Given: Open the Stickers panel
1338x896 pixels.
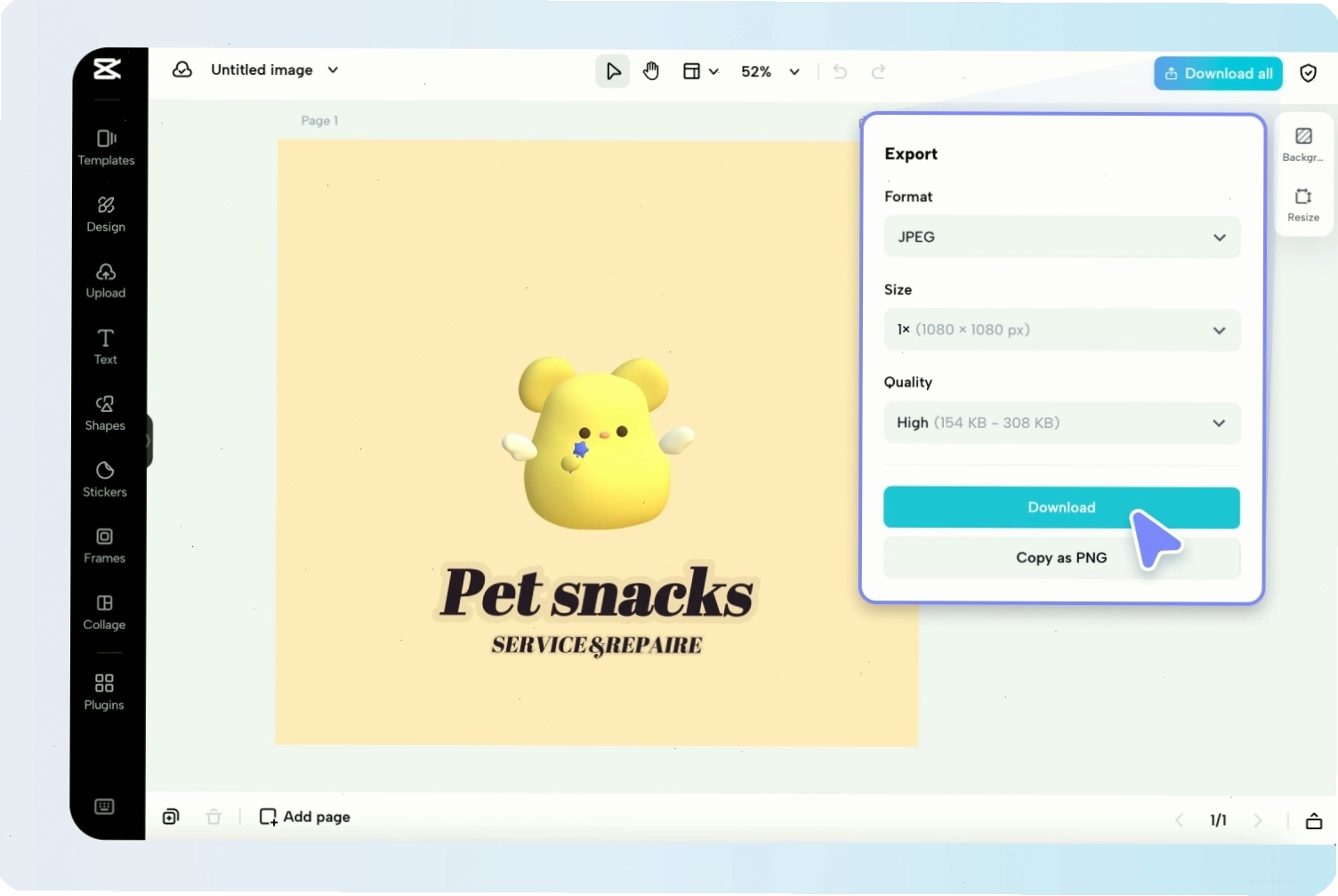Looking at the screenshot, I should click(105, 480).
